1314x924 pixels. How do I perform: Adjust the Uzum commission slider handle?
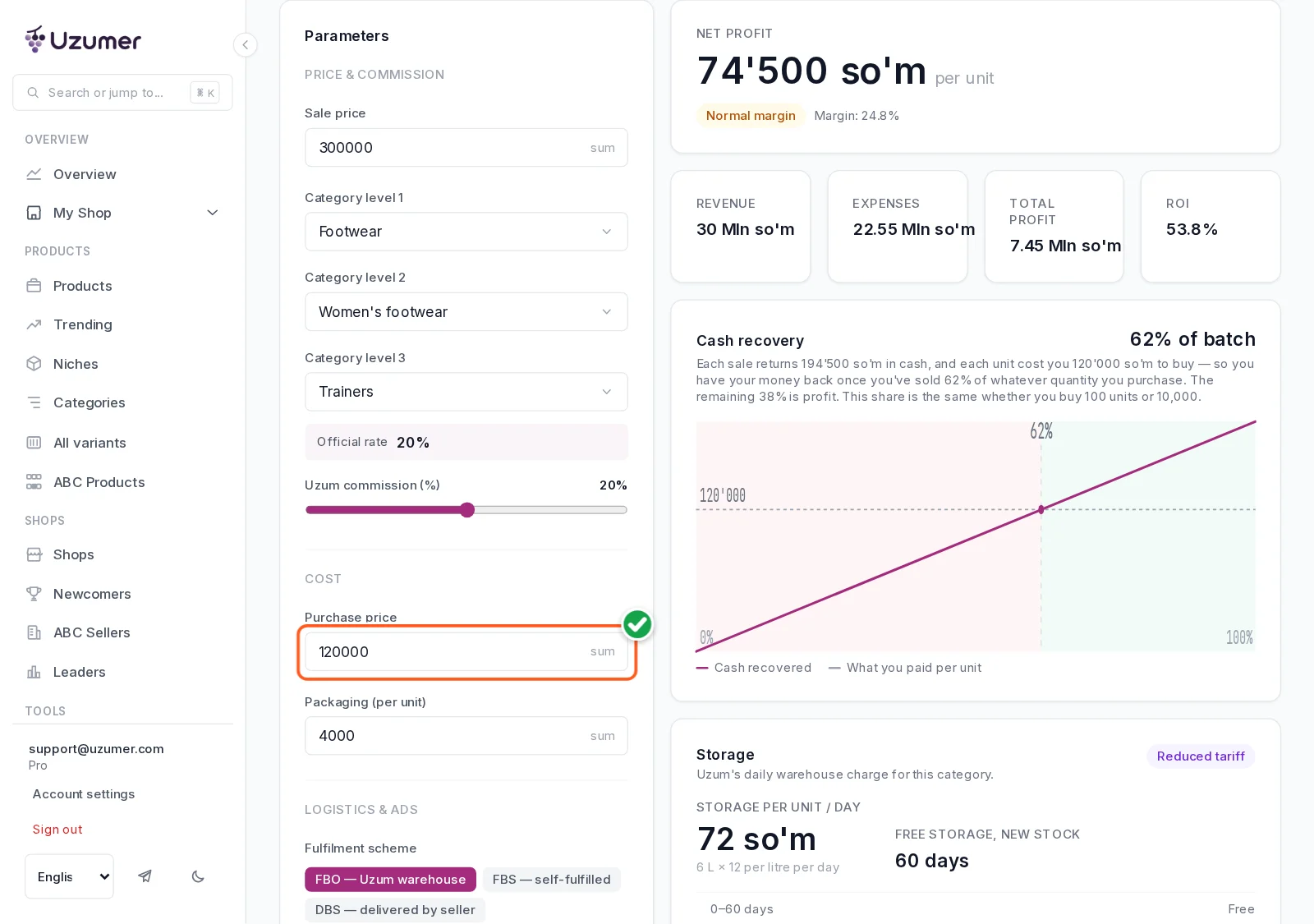click(467, 510)
